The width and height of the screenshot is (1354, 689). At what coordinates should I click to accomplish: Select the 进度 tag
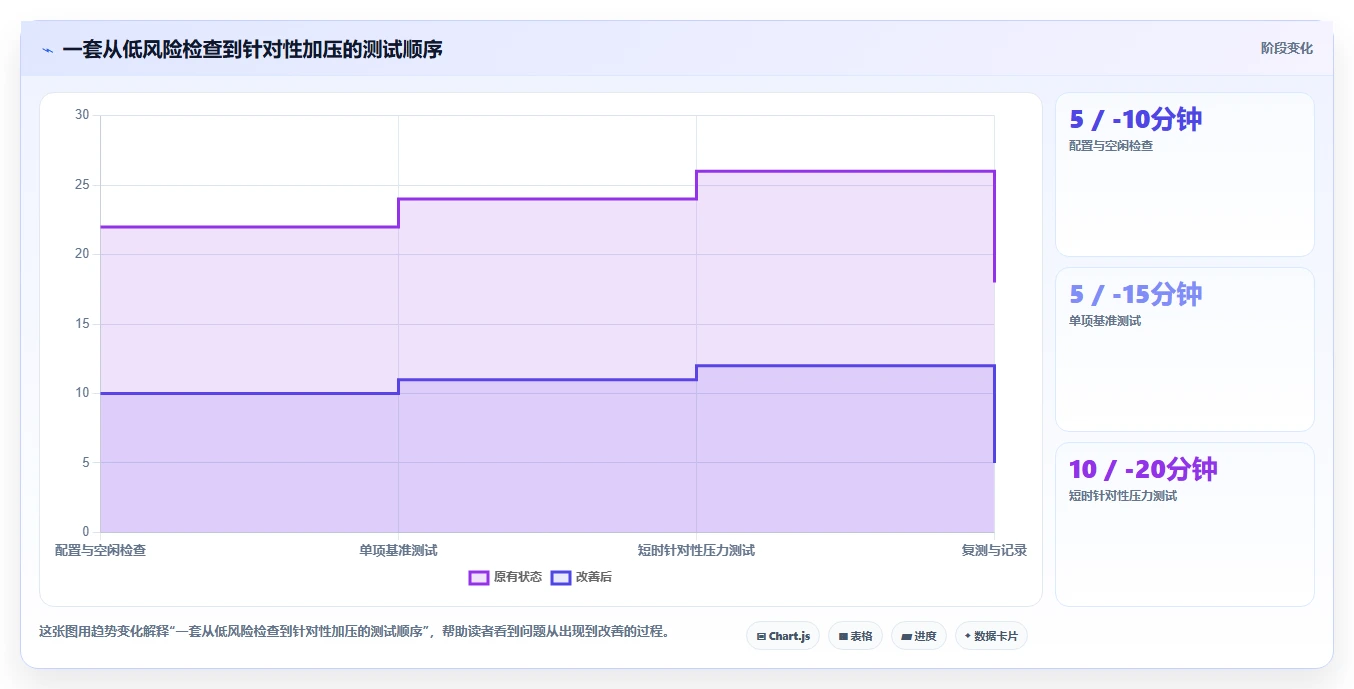click(919, 636)
